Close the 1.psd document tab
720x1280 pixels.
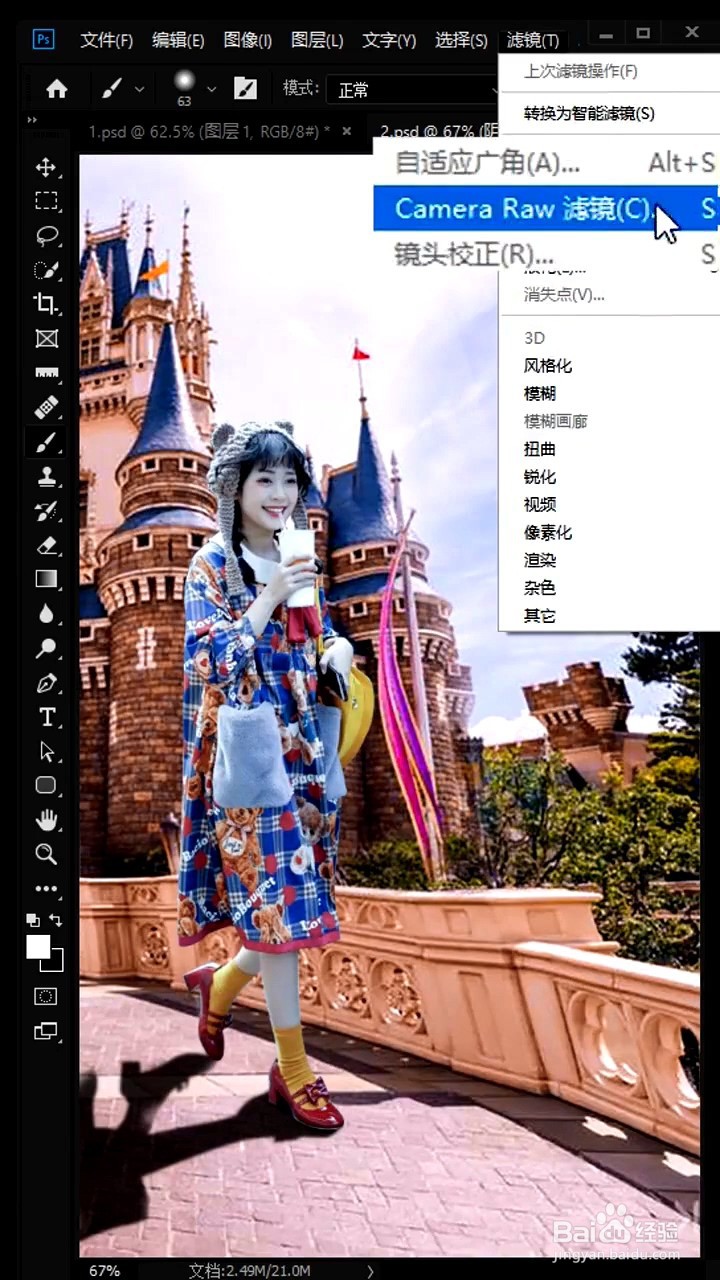tap(347, 131)
